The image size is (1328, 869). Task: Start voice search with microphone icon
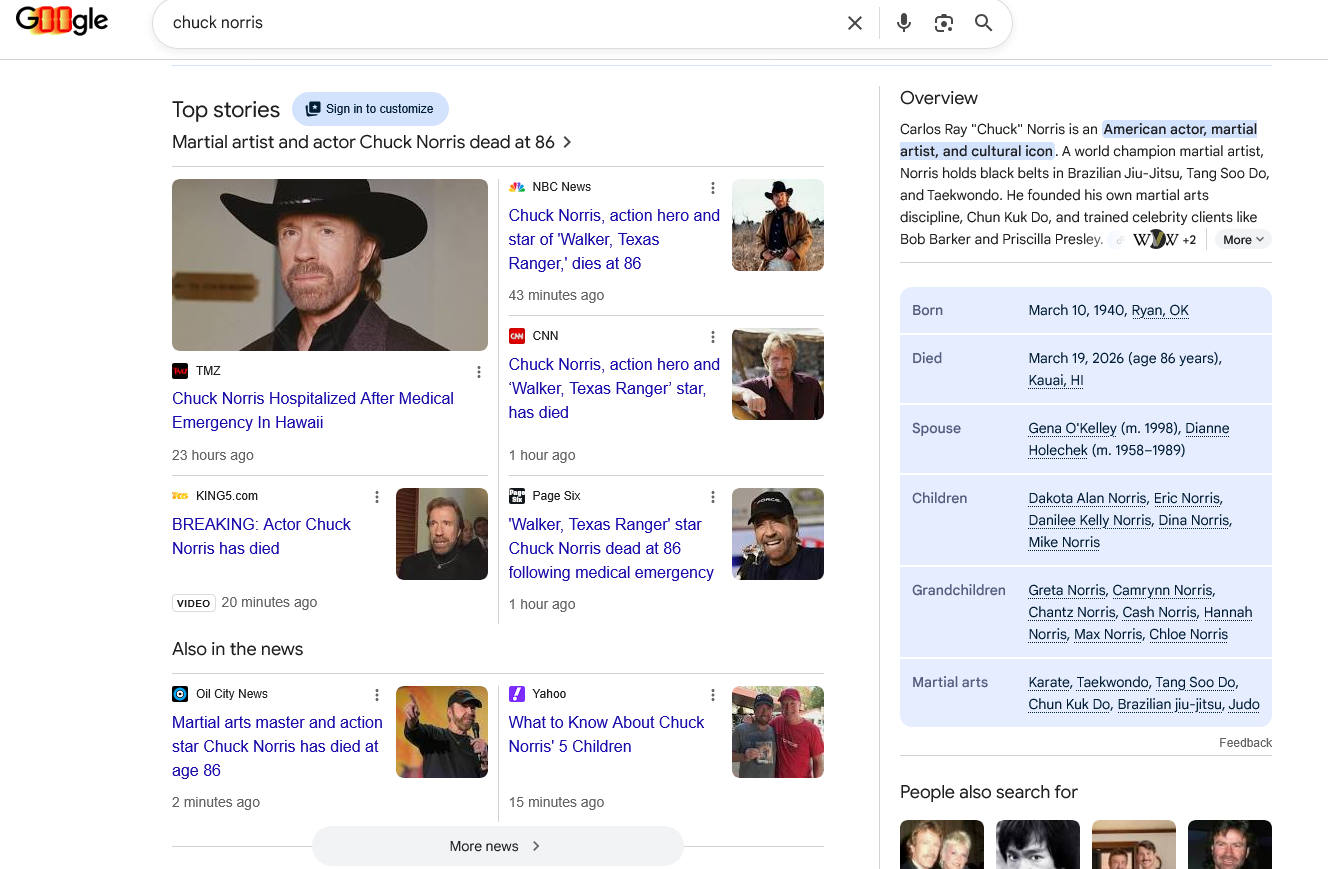[x=904, y=23]
